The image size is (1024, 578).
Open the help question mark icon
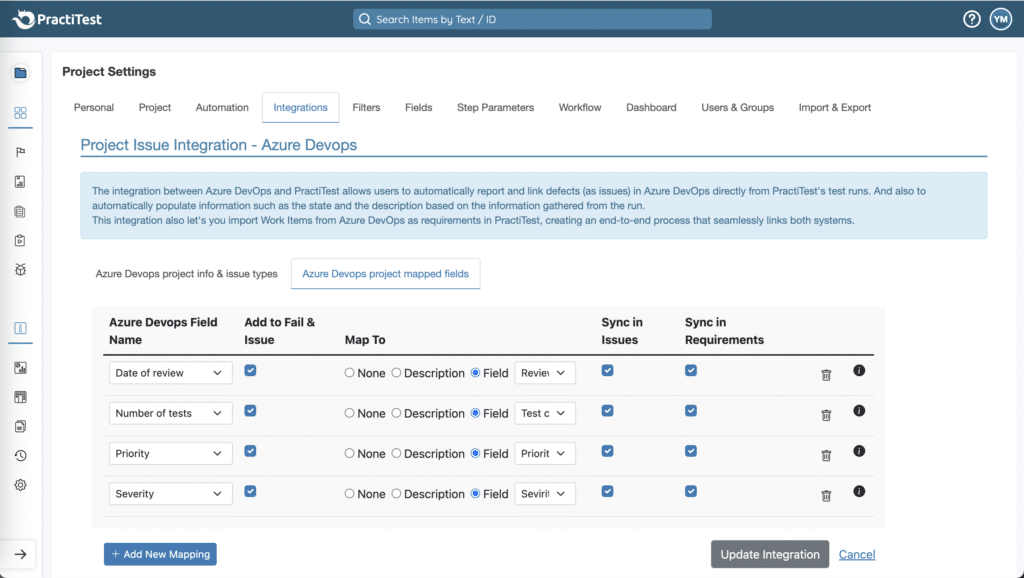point(971,18)
